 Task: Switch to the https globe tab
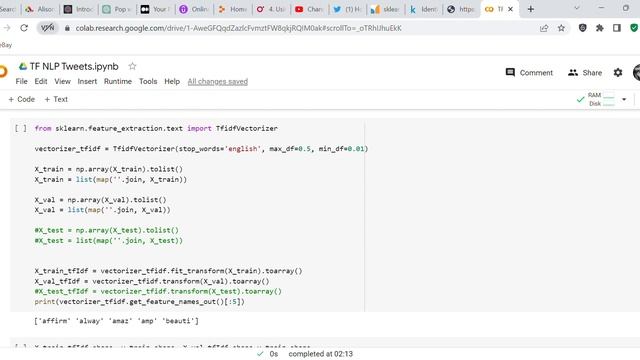pyautogui.click(x=461, y=9)
